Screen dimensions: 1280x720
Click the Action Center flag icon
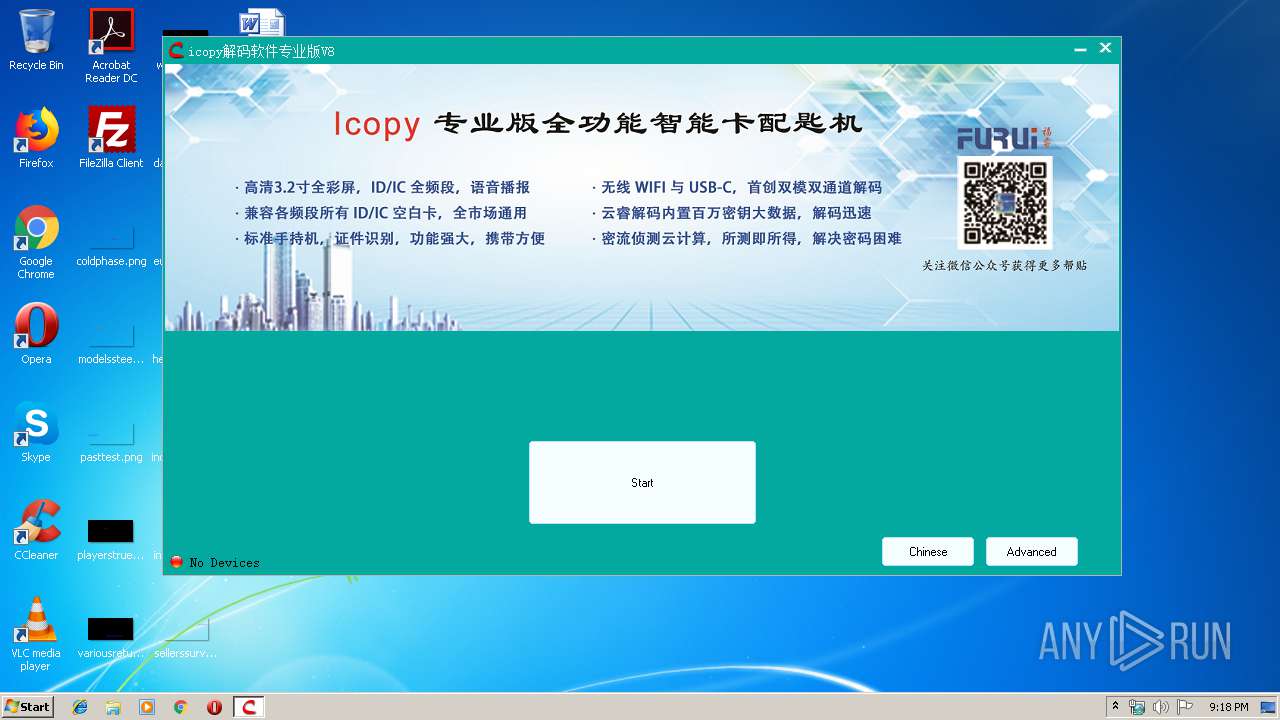point(1185,707)
